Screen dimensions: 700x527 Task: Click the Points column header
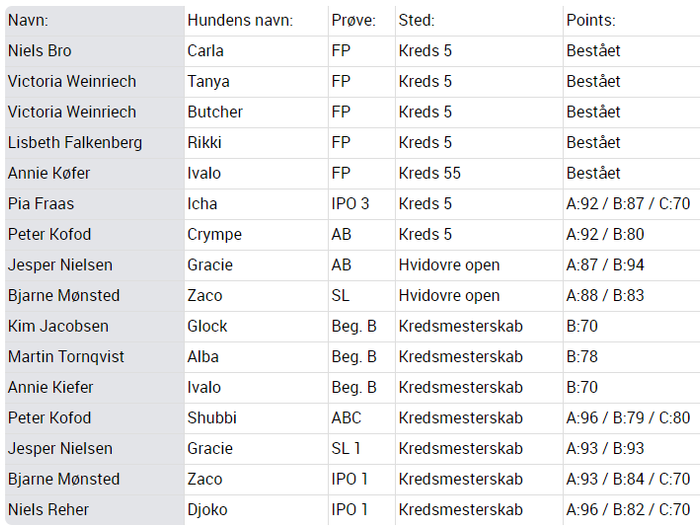632,21
